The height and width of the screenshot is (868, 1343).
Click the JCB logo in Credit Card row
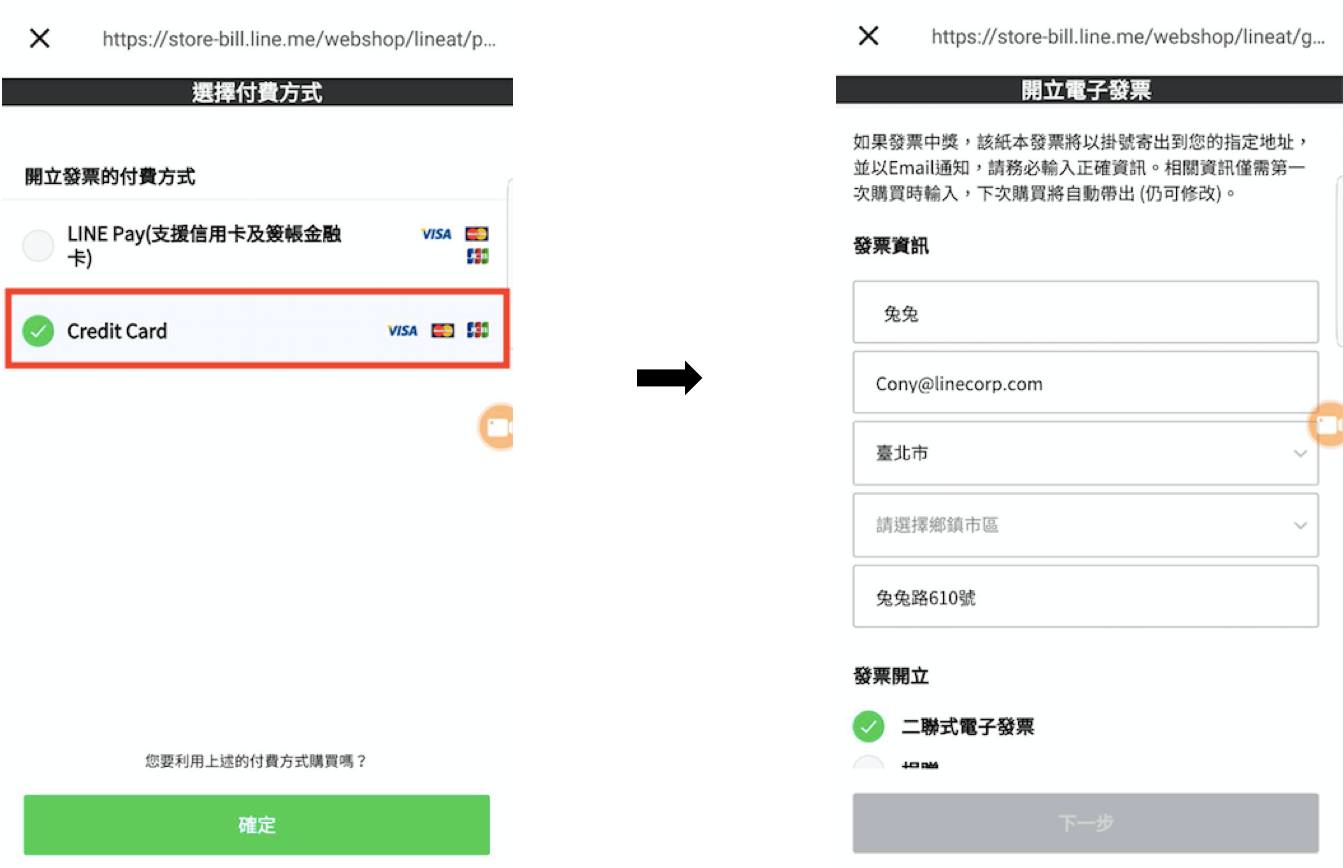pyautogui.click(x=478, y=330)
